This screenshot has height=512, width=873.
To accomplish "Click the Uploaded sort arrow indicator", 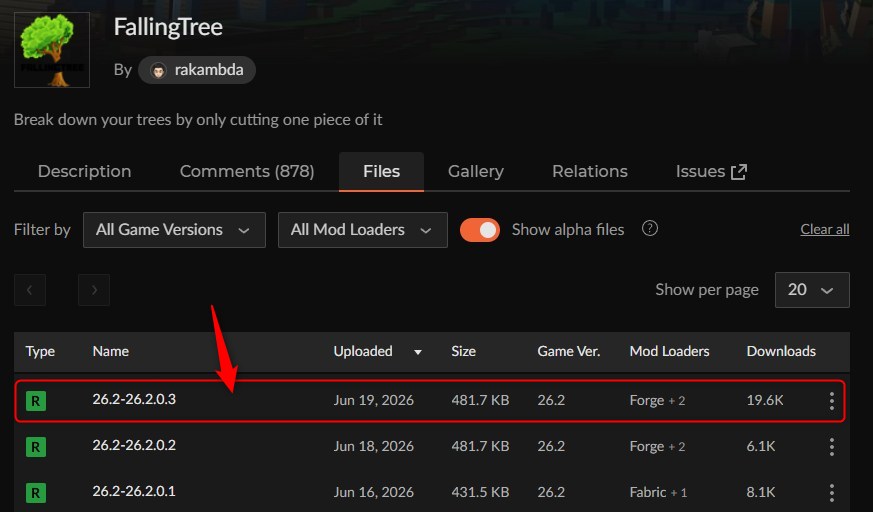I will [x=418, y=352].
